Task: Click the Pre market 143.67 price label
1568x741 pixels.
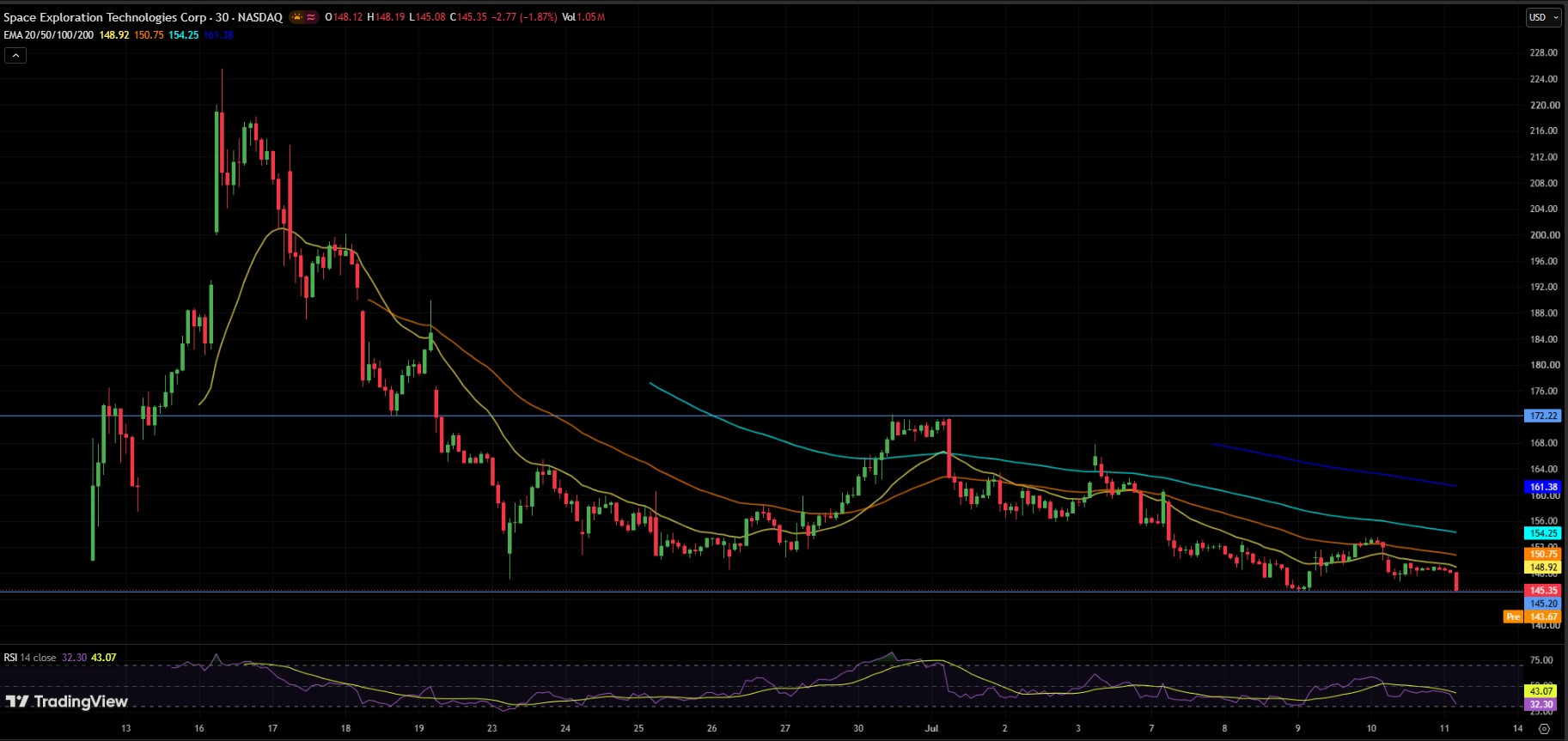Action: [x=1532, y=616]
